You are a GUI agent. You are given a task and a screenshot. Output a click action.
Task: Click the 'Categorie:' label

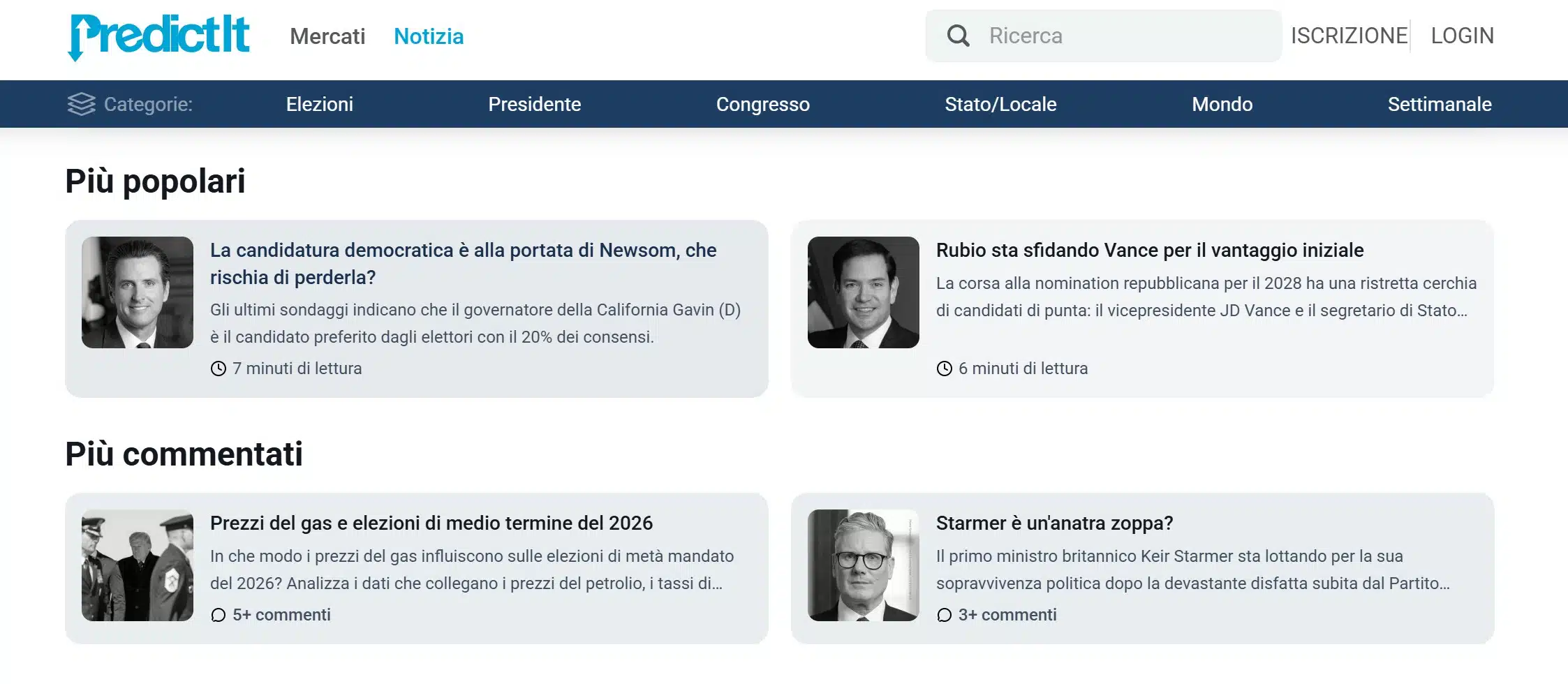(149, 104)
